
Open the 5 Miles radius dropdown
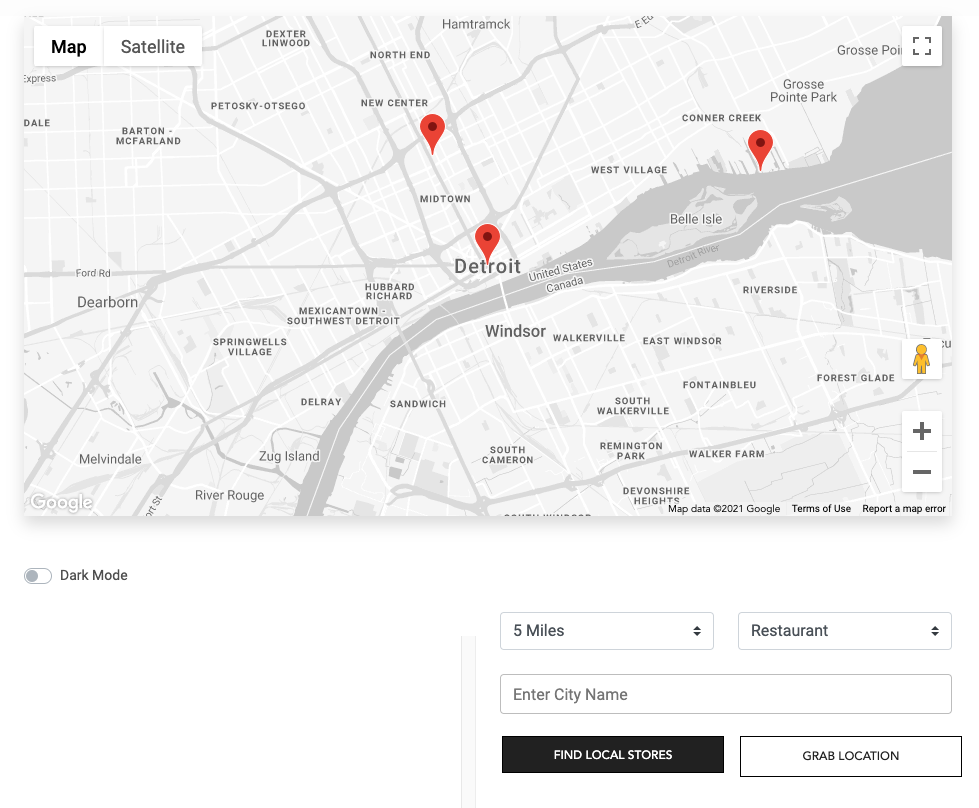[x=606, y=631]
